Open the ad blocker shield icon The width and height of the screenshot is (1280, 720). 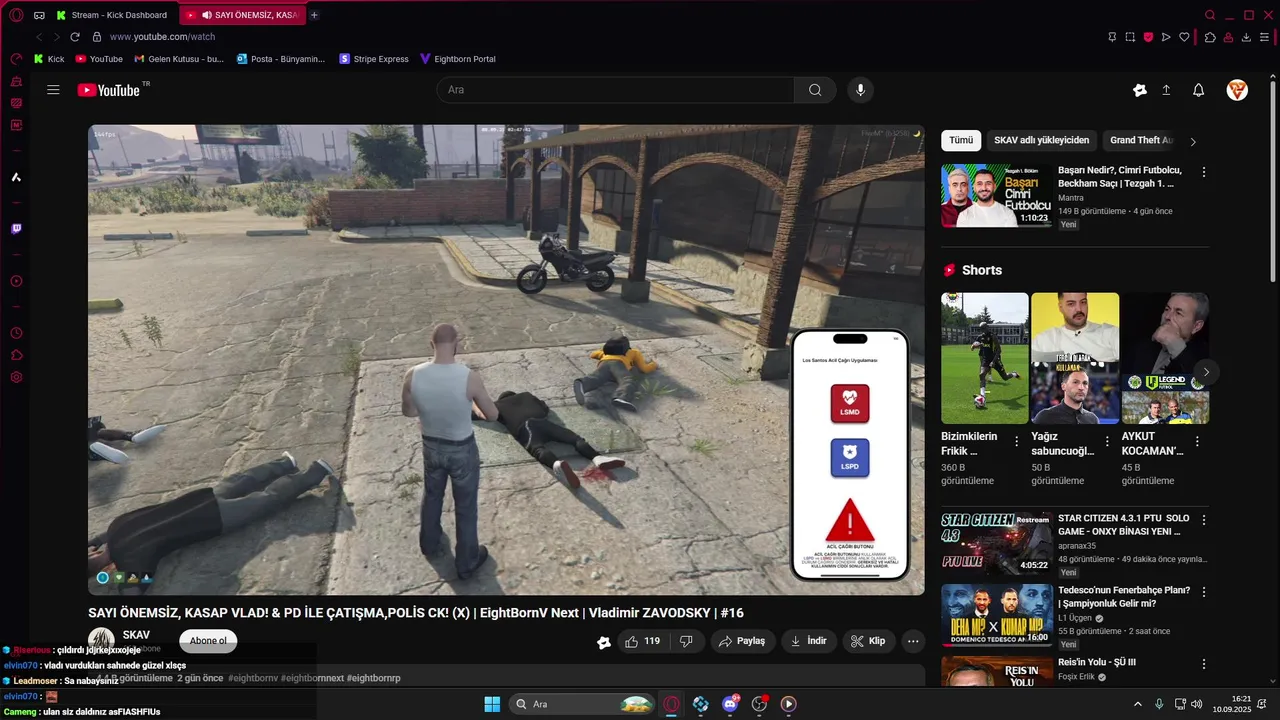tap(1148, 37)
